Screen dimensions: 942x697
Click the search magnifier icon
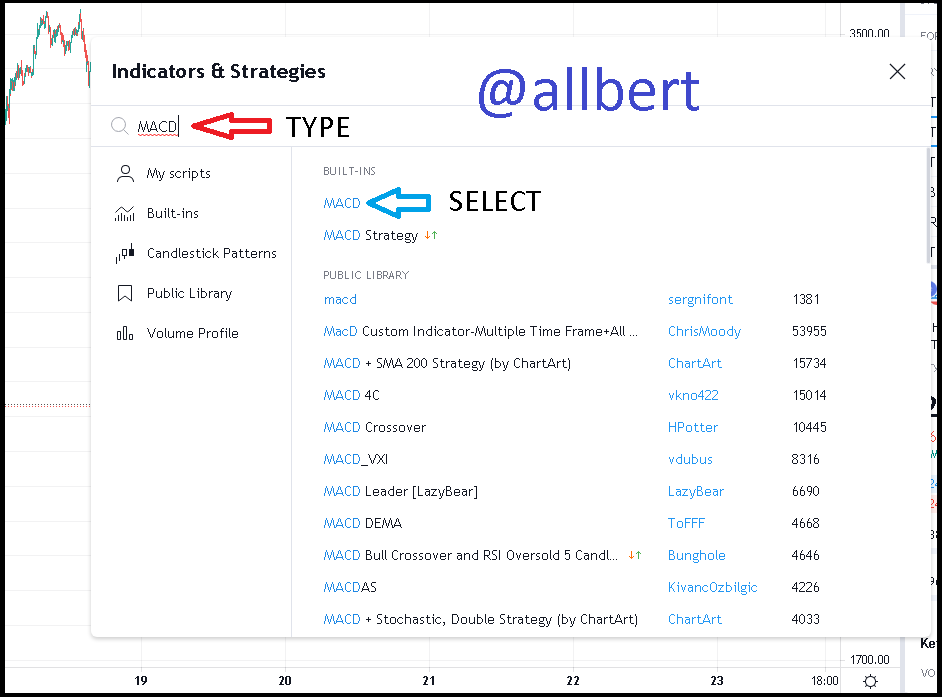click(x=120, y=126)
